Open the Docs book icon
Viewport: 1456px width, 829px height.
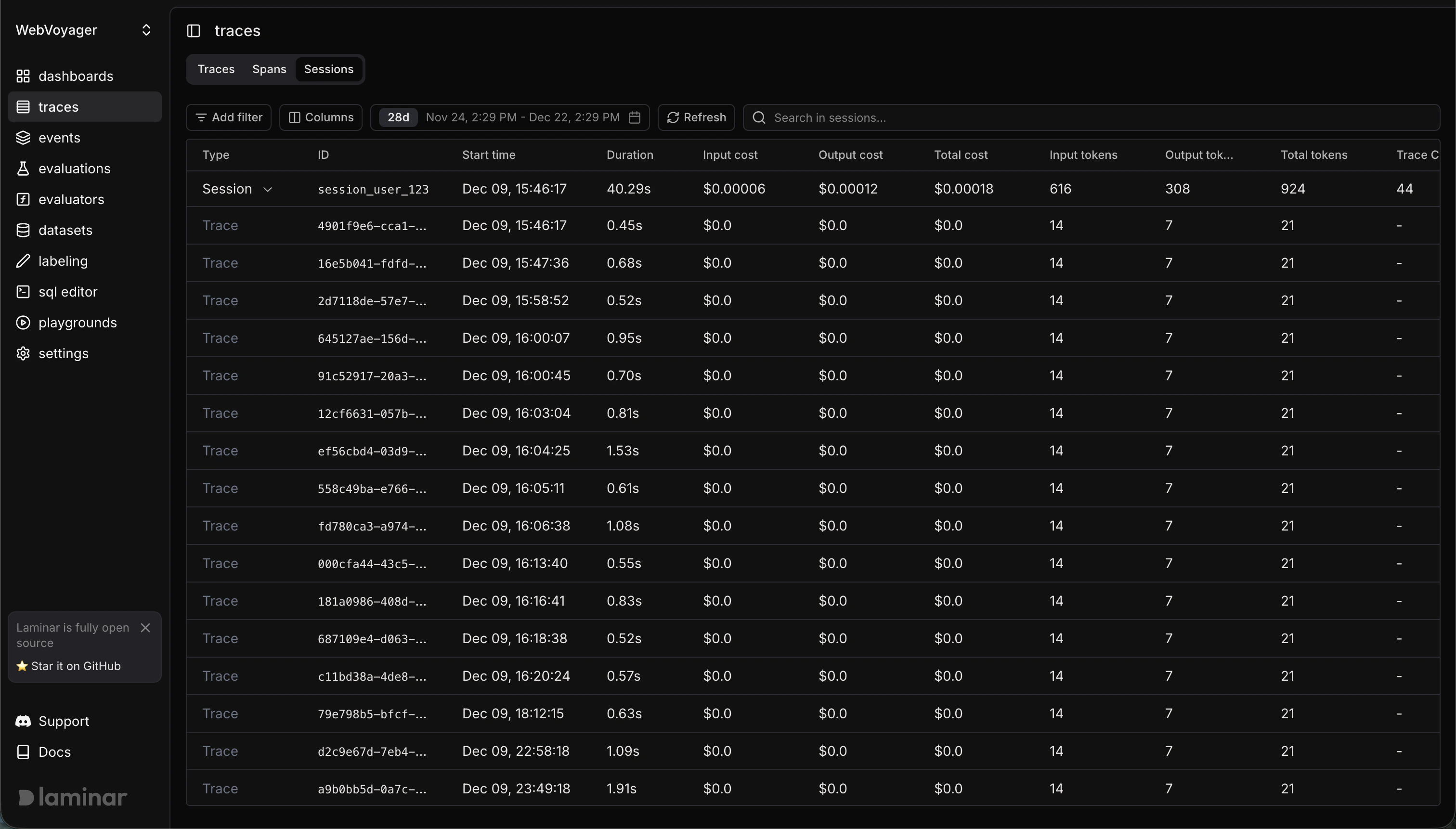click(x=23, y=751)
